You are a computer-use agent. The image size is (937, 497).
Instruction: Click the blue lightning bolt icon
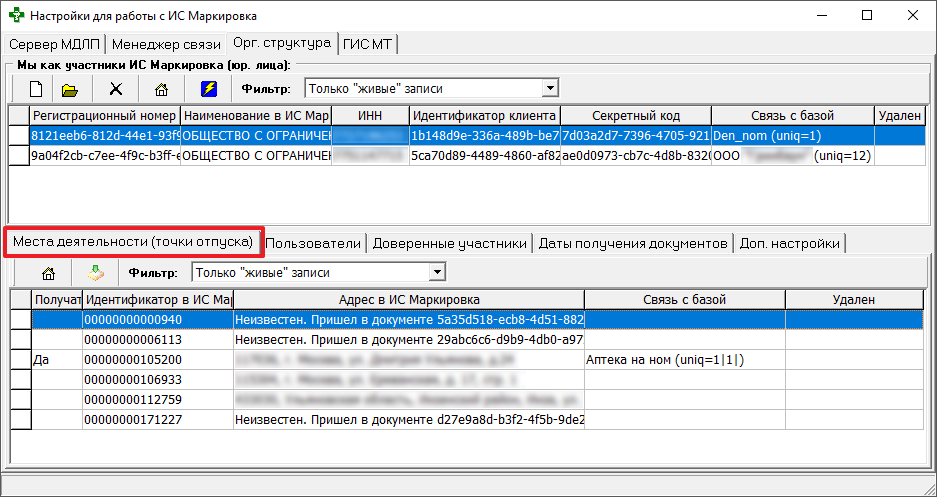click(208, 89)
